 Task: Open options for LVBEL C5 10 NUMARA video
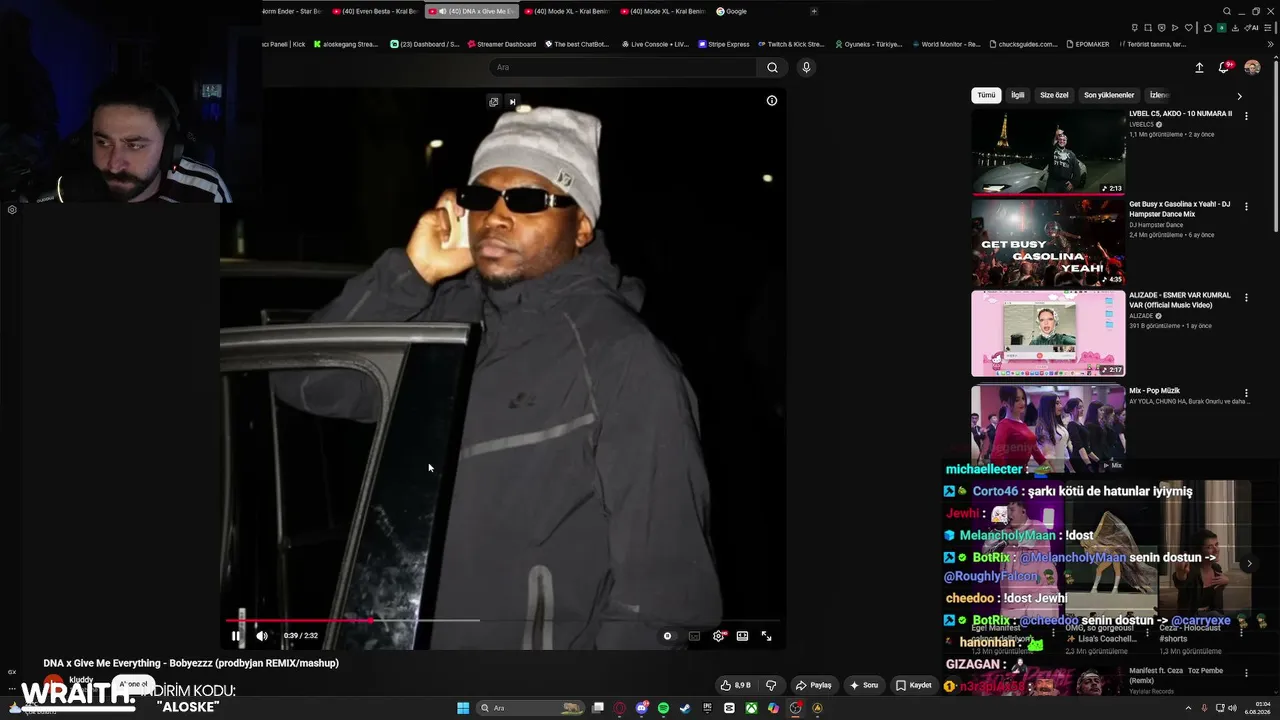tap(1246, 116)
